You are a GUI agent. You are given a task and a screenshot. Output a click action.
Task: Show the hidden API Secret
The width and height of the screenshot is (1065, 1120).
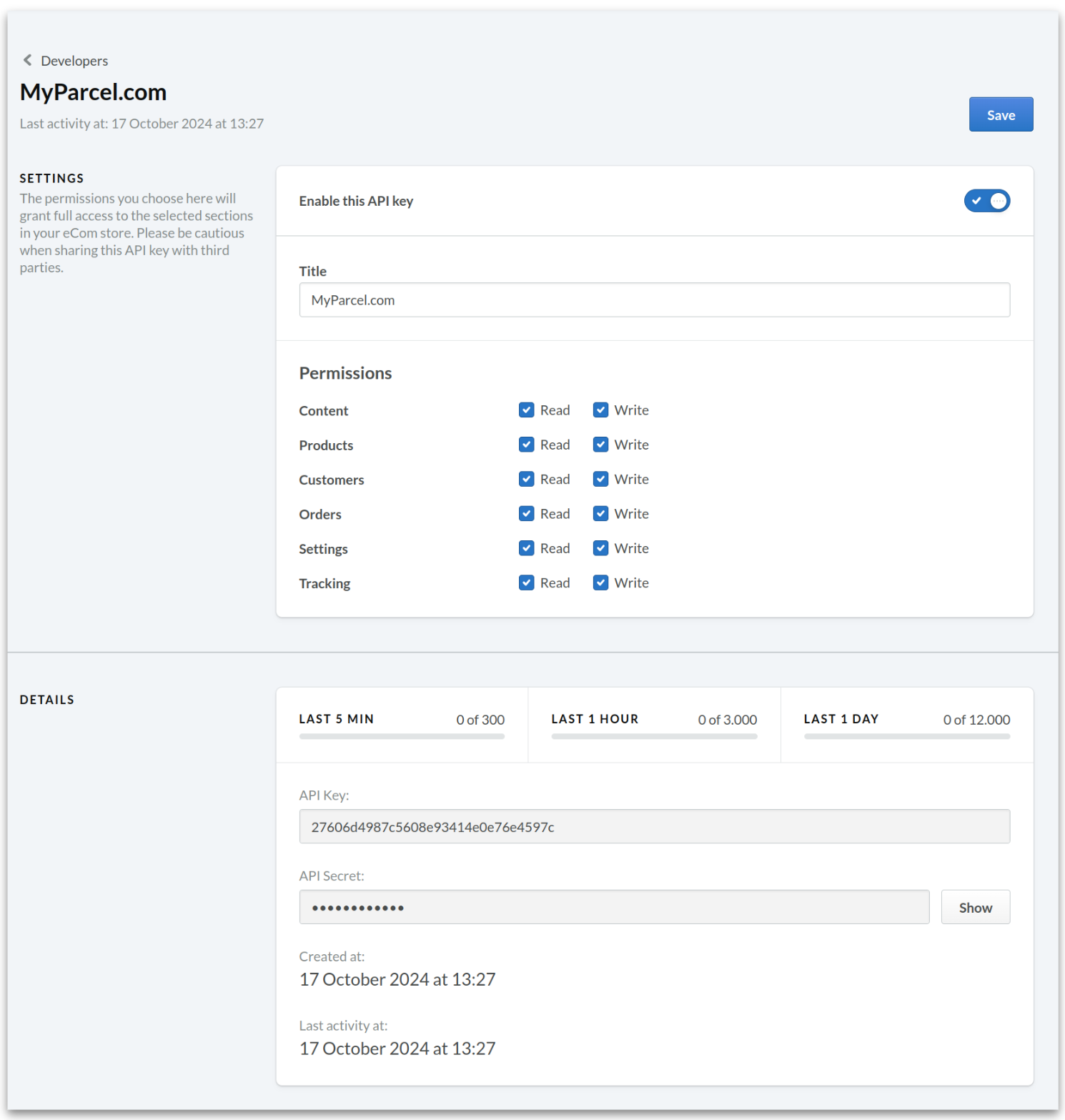pyautogui.click(x=975, y=907)
